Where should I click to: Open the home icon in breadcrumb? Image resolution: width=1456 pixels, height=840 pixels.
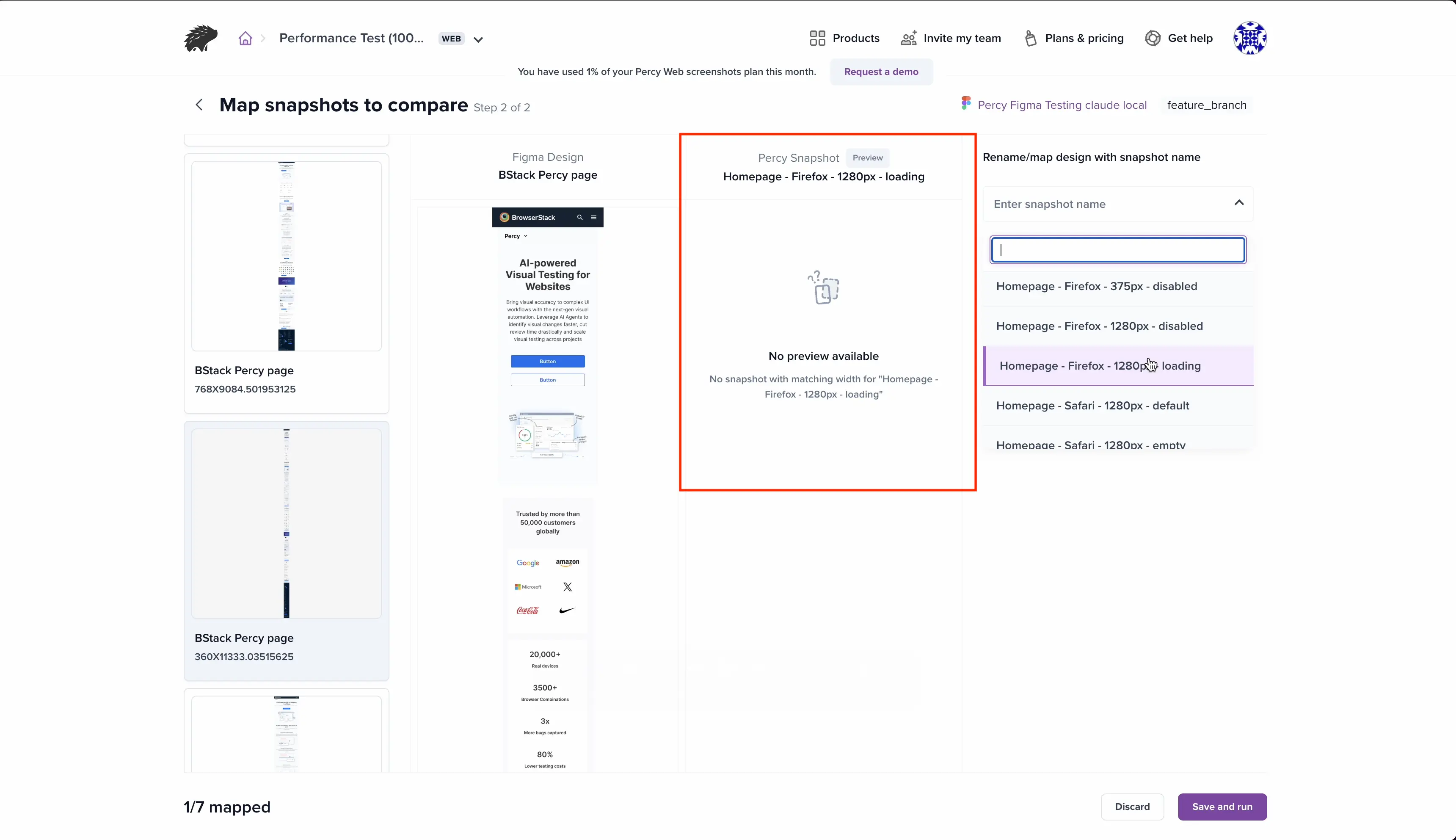click(x=245, y=39)
